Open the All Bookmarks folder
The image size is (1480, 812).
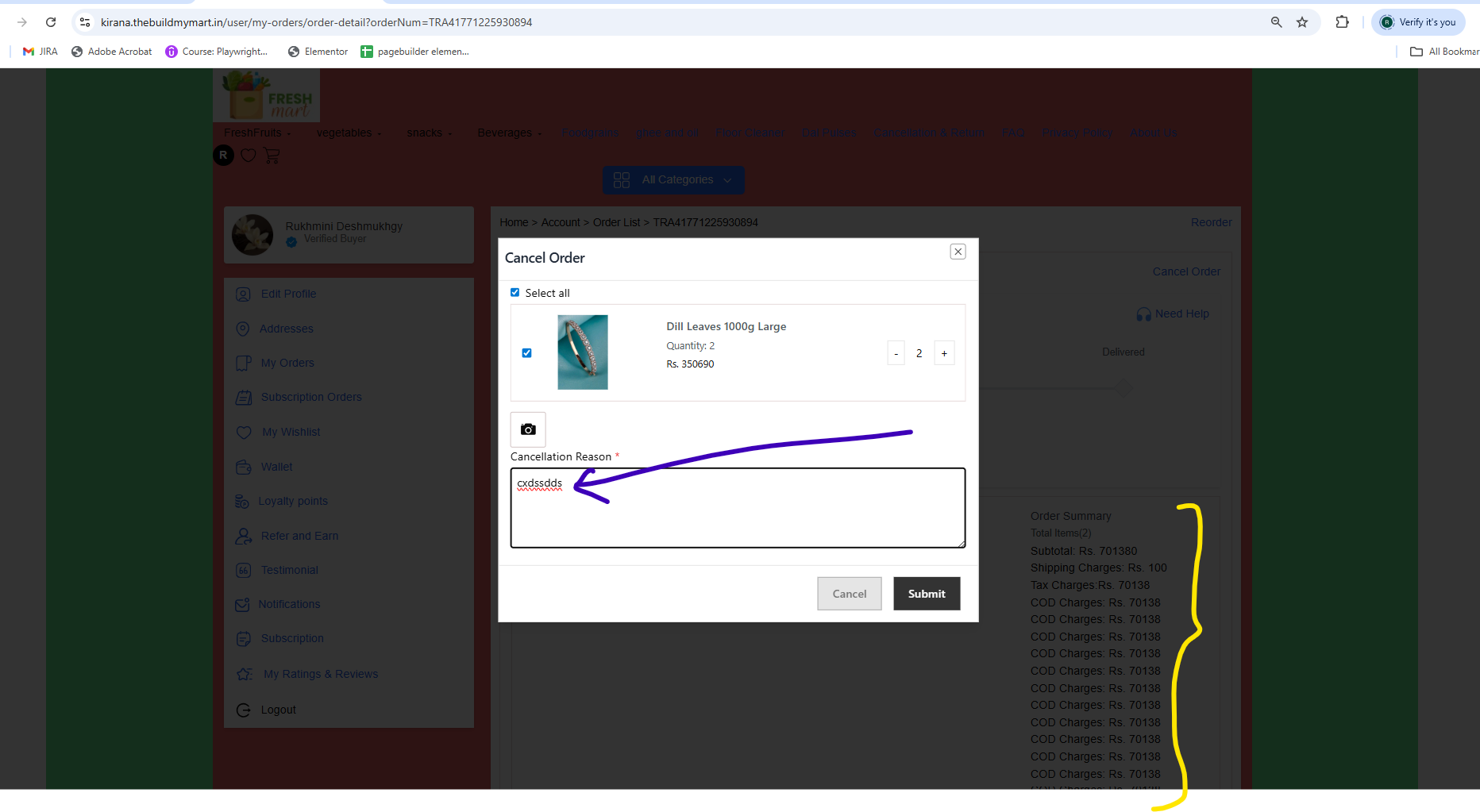pyautogui.click(x=1444, y=52)
